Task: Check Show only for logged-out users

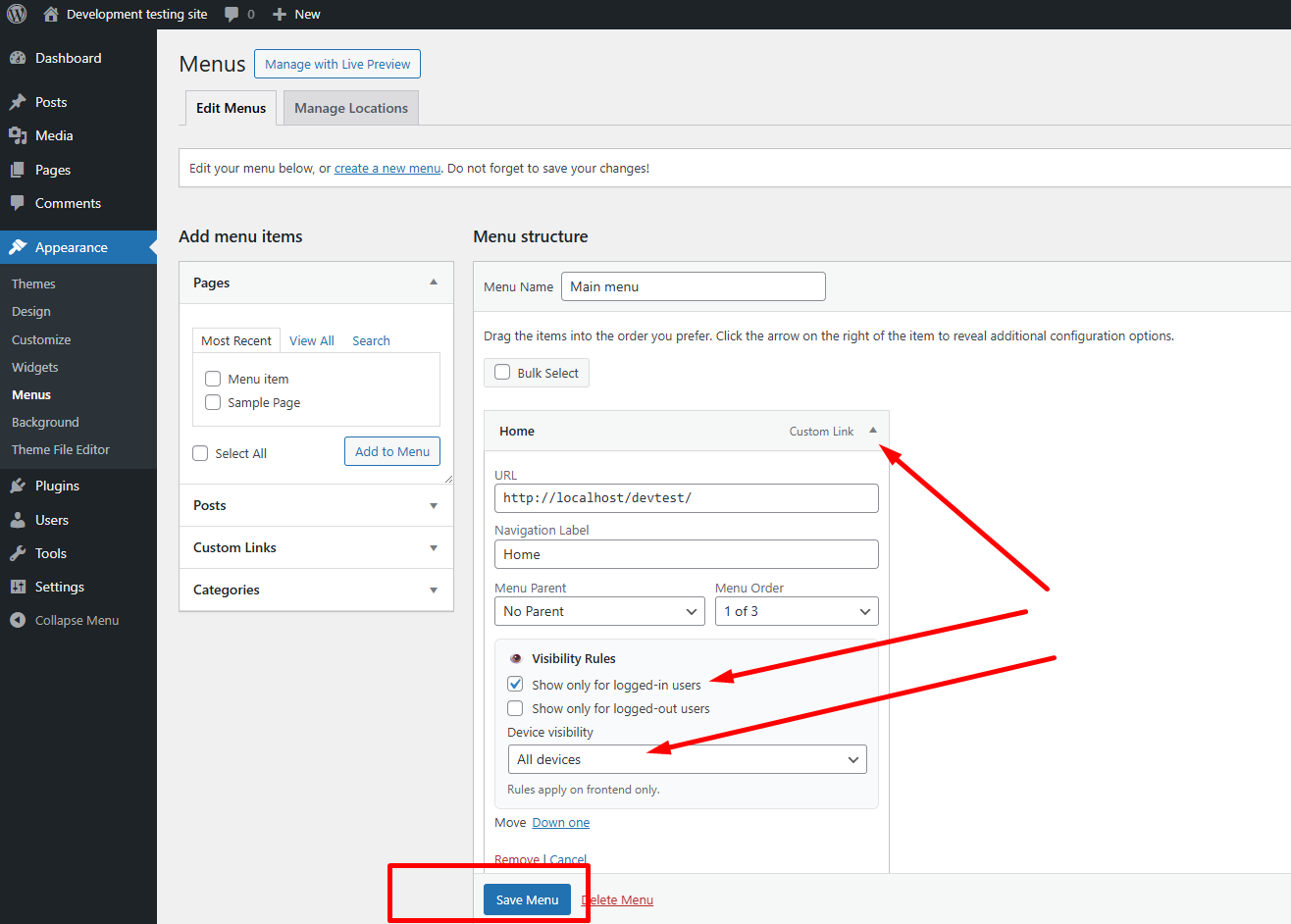Action: click(x=515, y=708)
